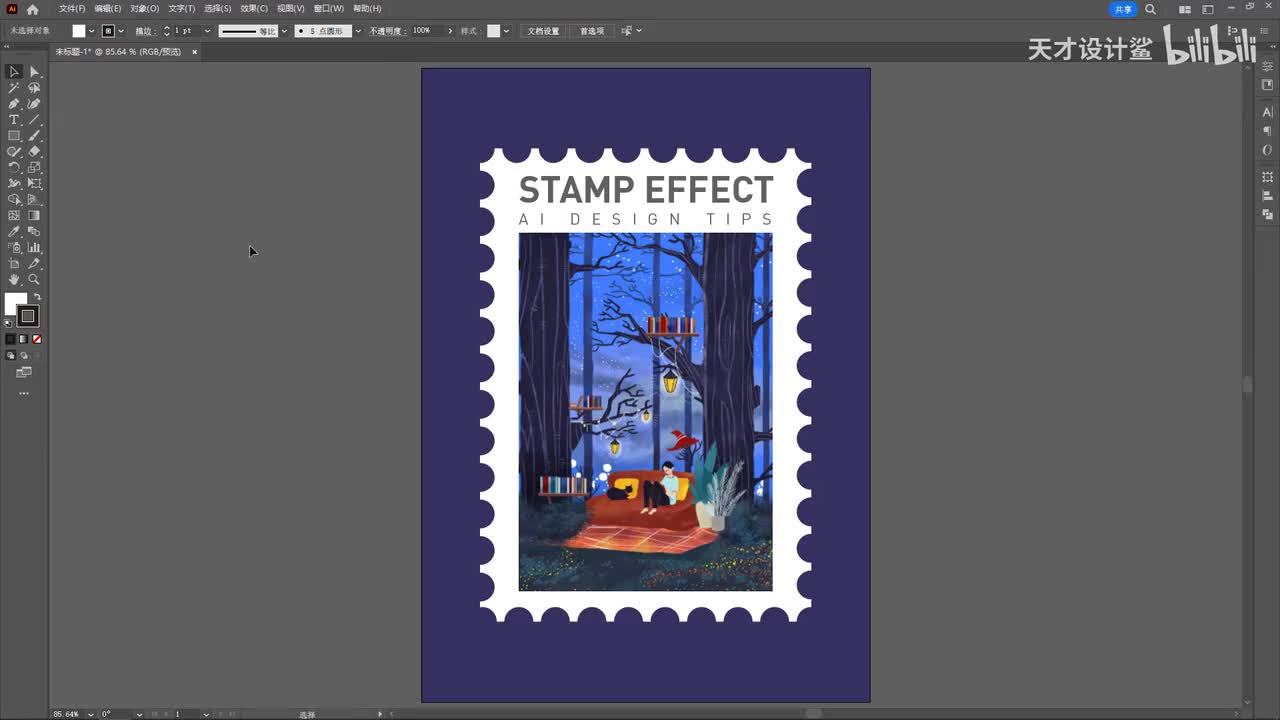
Task: Open Edit Toolbar three-dots button
Action: (24, 393)
